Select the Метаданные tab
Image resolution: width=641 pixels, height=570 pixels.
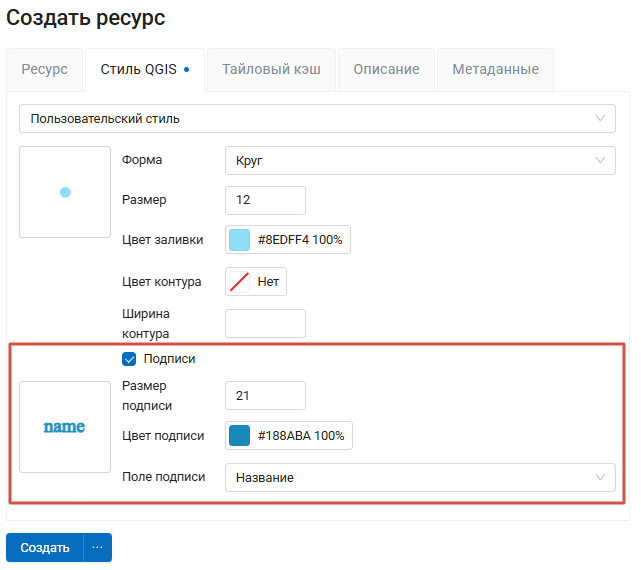(x=495, y=70)
